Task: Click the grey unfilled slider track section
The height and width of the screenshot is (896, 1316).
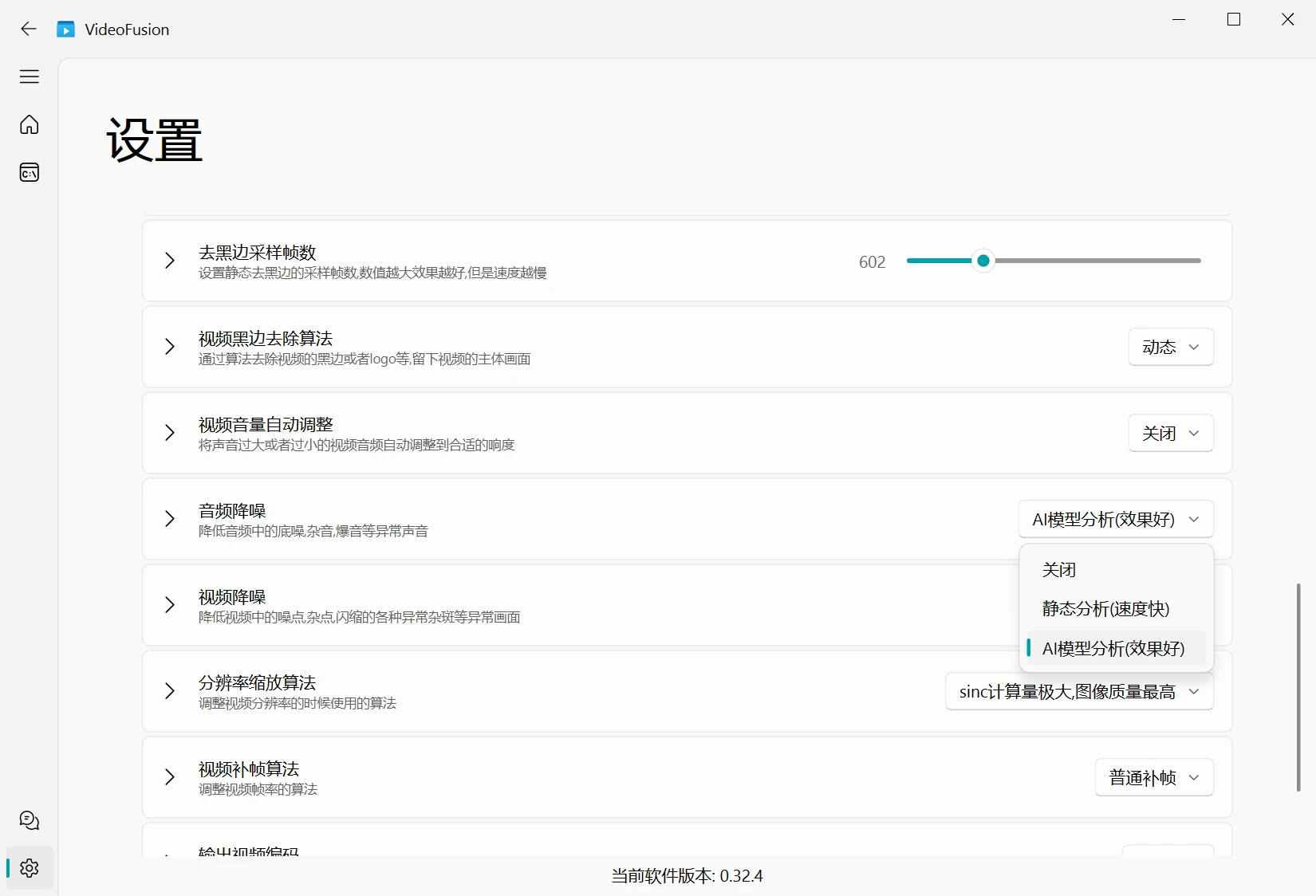Action: (1097, 261)
